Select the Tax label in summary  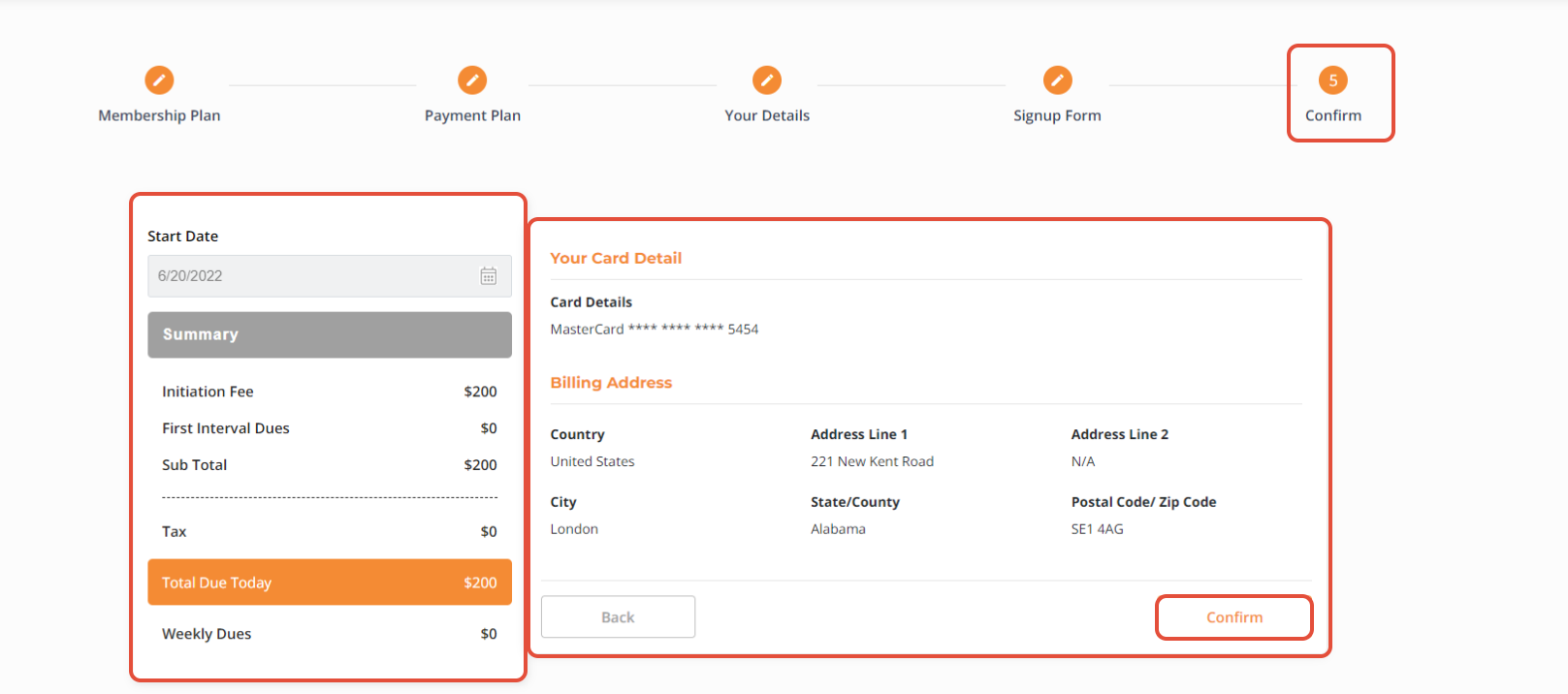tap(175, 532)
